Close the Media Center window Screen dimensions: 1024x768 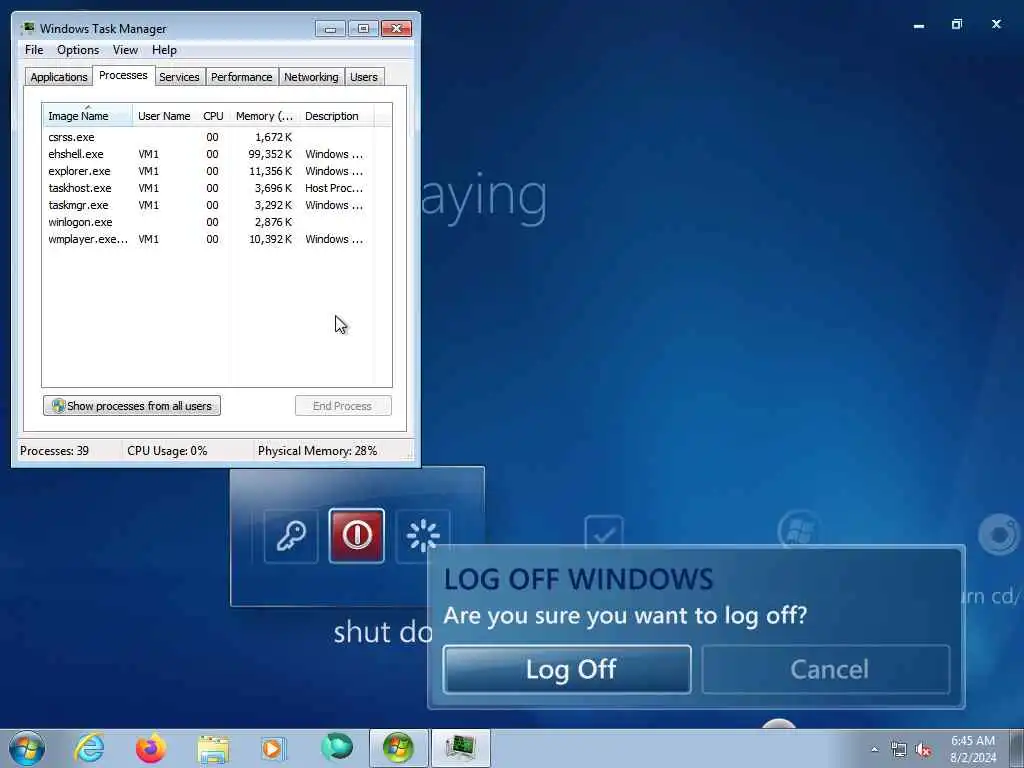tap(996, 24)
